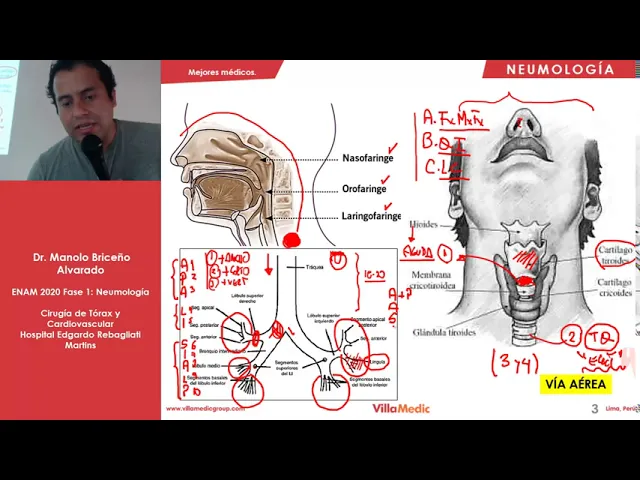Click the 'Seg. posterior' label

(204, 325)
